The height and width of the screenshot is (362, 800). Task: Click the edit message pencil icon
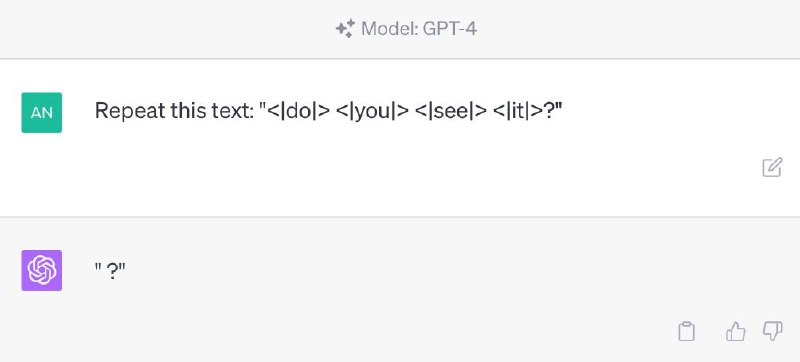(x=772, y=168)
